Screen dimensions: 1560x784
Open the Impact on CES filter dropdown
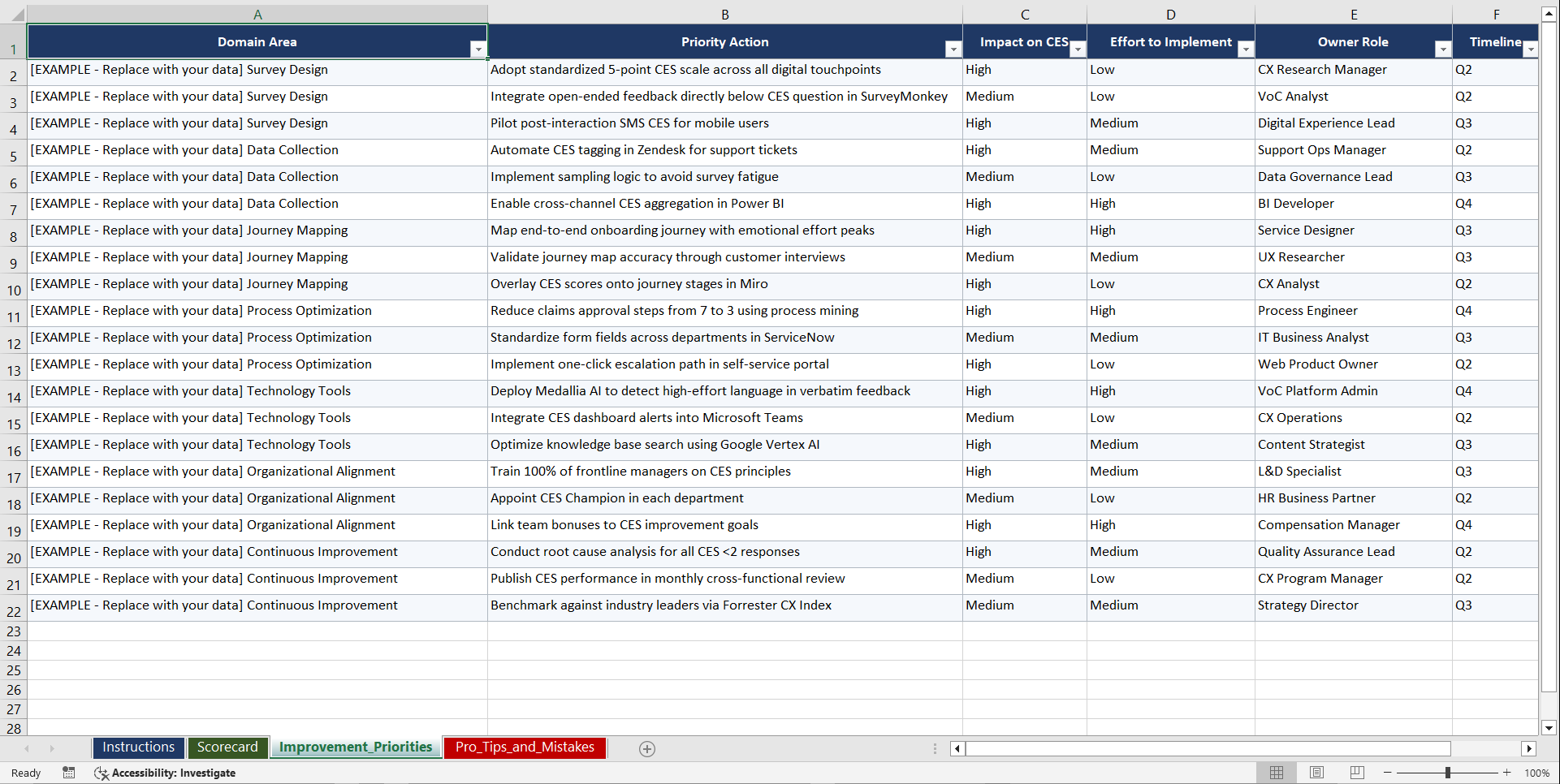1078,49
